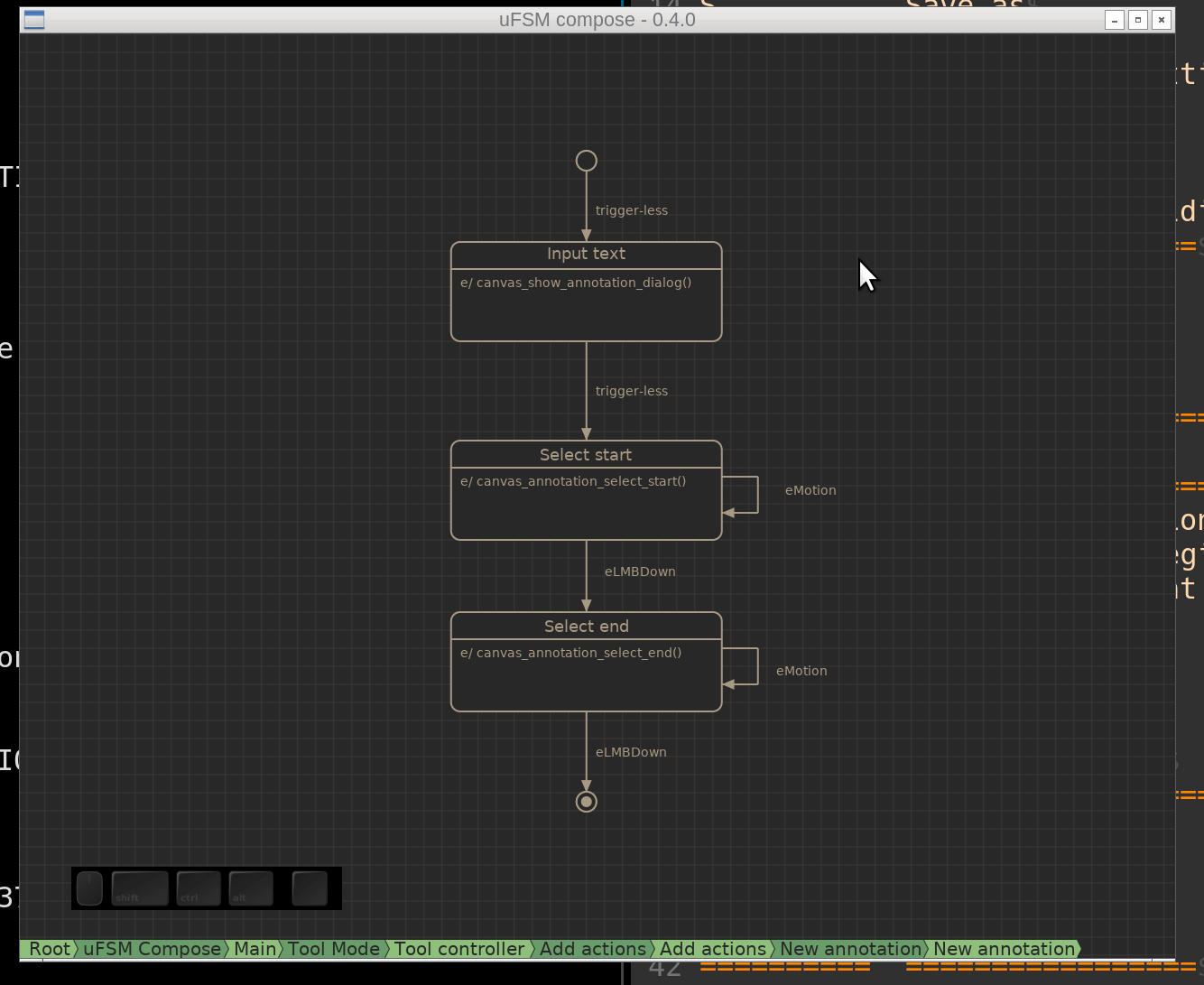Click the mouse button indicator icon

89,887
